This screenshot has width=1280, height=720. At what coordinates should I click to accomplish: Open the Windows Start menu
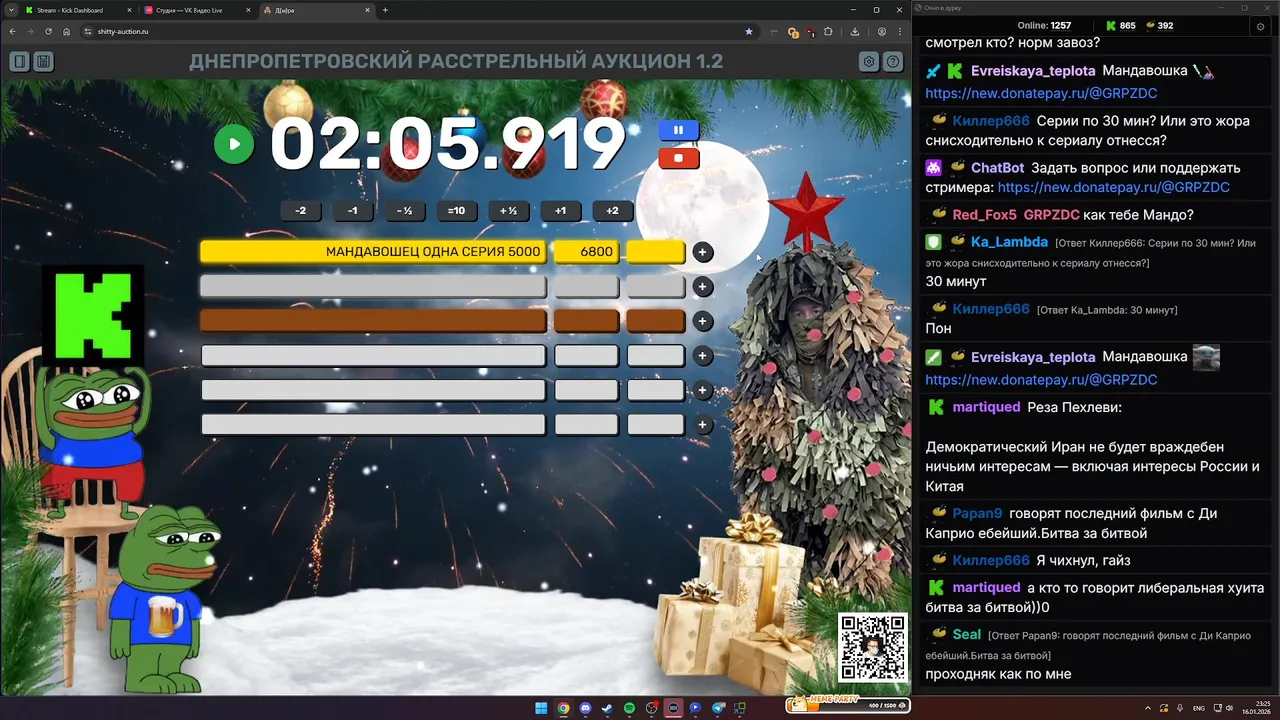(x=541, y=708)
